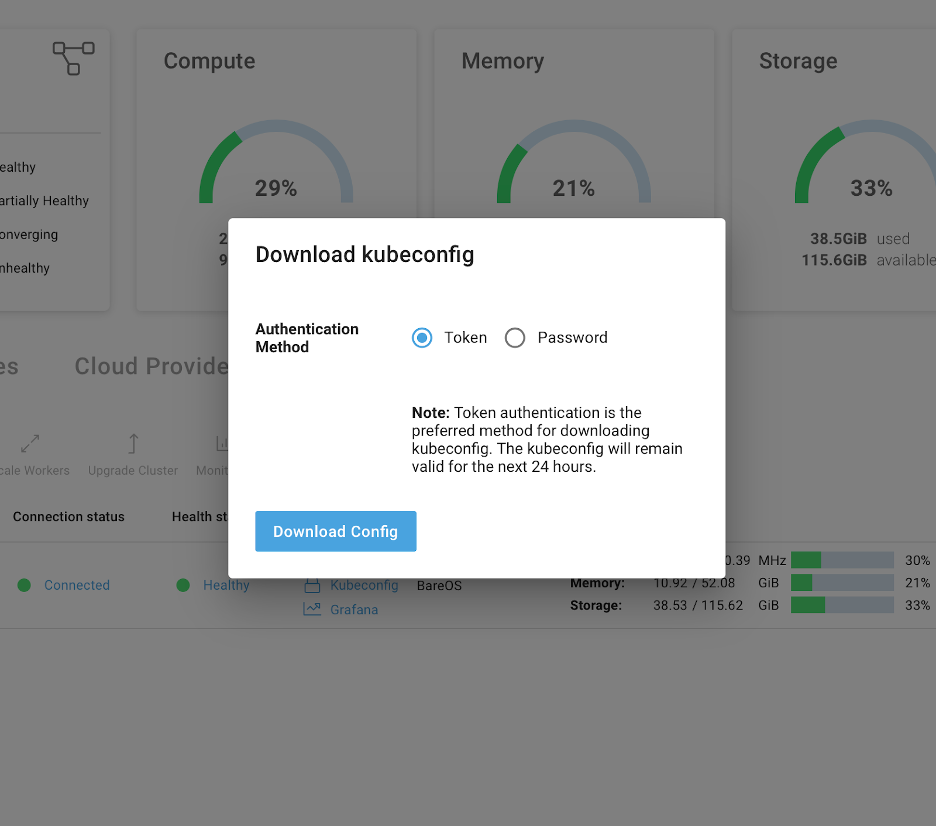Select Token authentication method

pyautogui.click(x=422, y=338)
